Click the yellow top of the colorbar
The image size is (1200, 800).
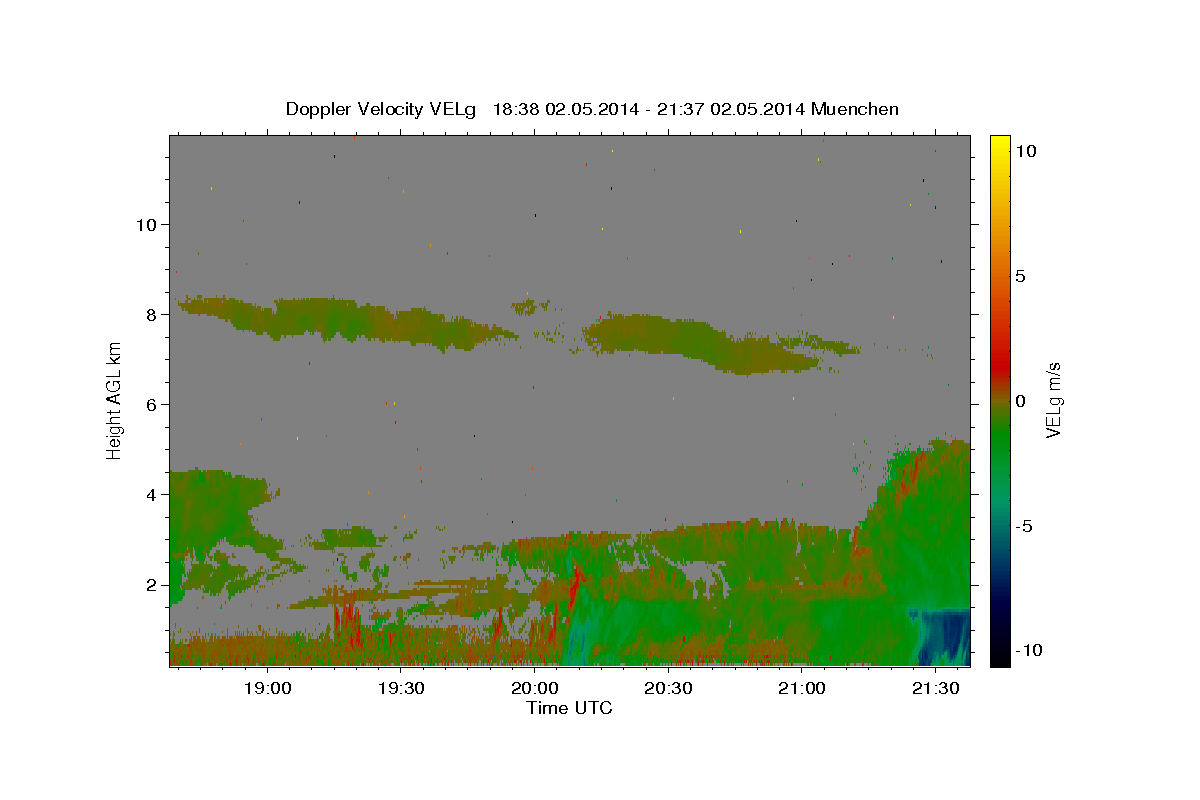[x=1000, y=145]
